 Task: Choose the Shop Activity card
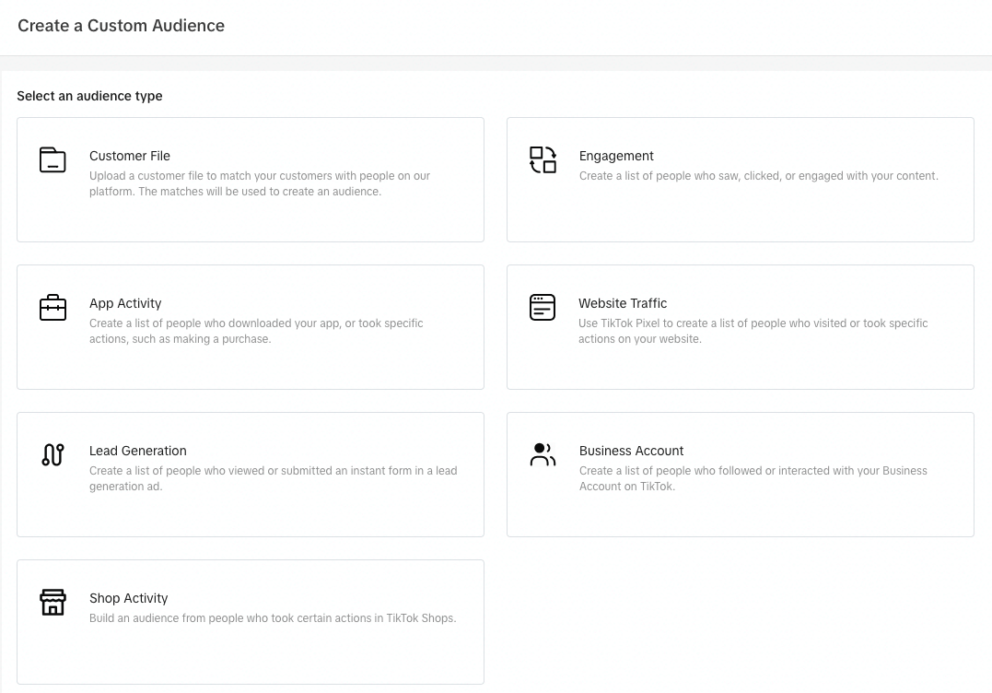tap(250, 621)
